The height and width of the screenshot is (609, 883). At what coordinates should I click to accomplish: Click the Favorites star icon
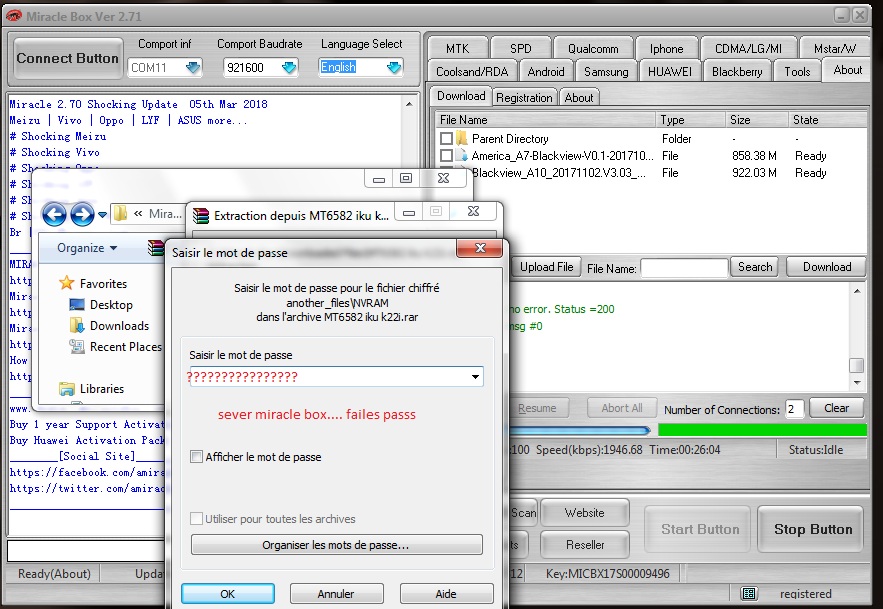(x=66, y=283)
